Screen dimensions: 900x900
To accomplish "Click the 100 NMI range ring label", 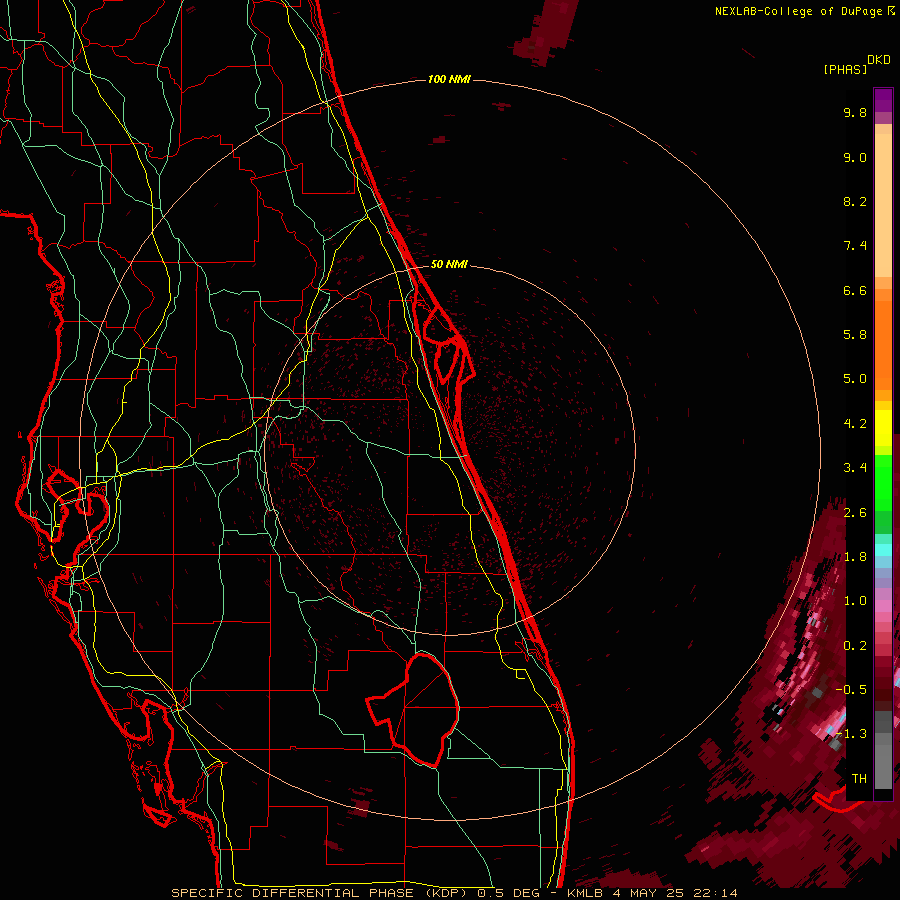I will (x=449, y=79).
